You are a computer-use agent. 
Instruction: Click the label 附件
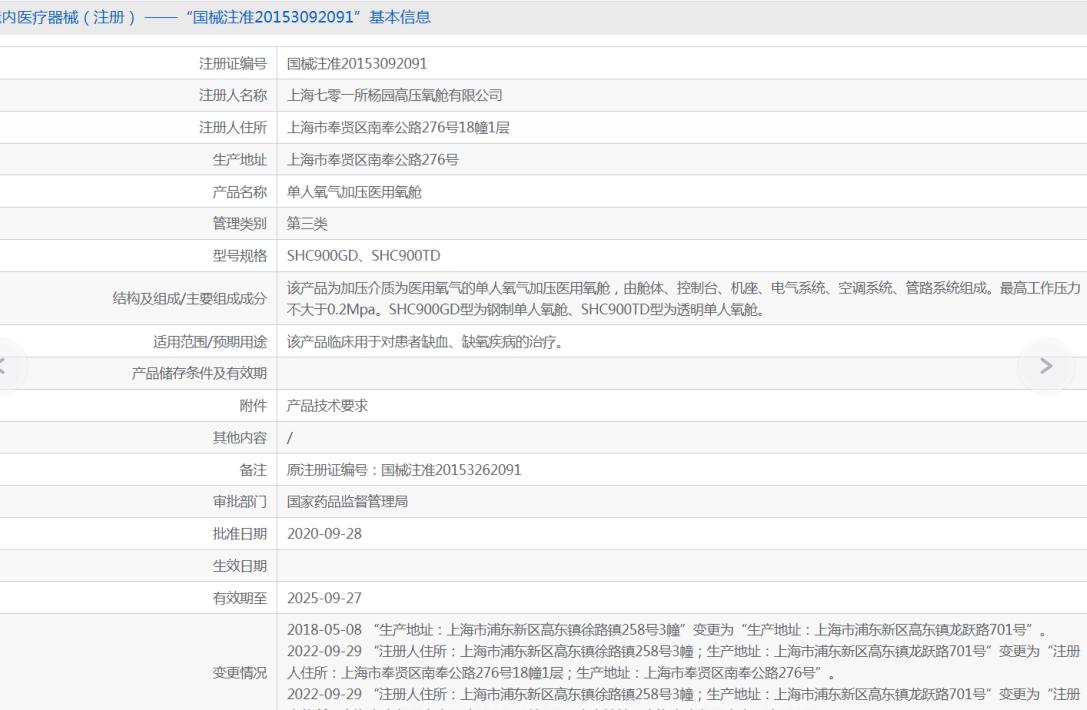click(253, 406)
